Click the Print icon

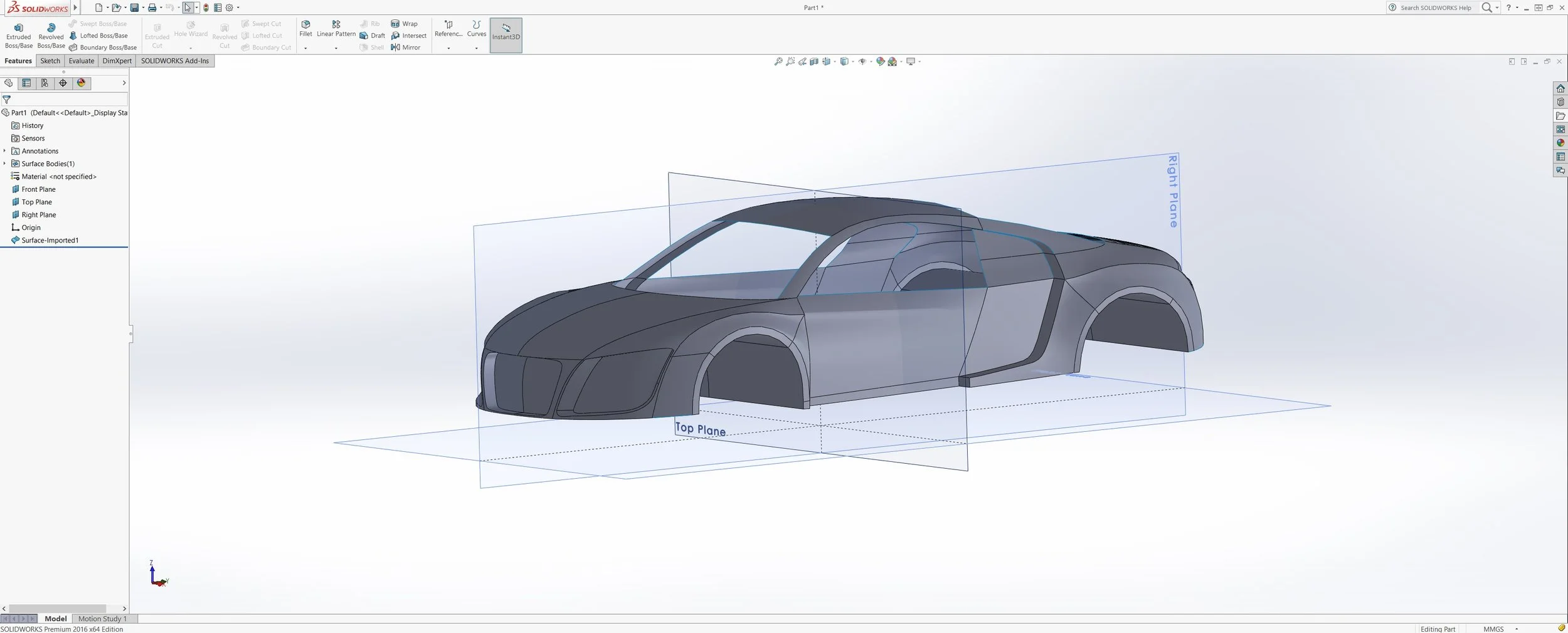pyautogui.click(x=152, y=8)
